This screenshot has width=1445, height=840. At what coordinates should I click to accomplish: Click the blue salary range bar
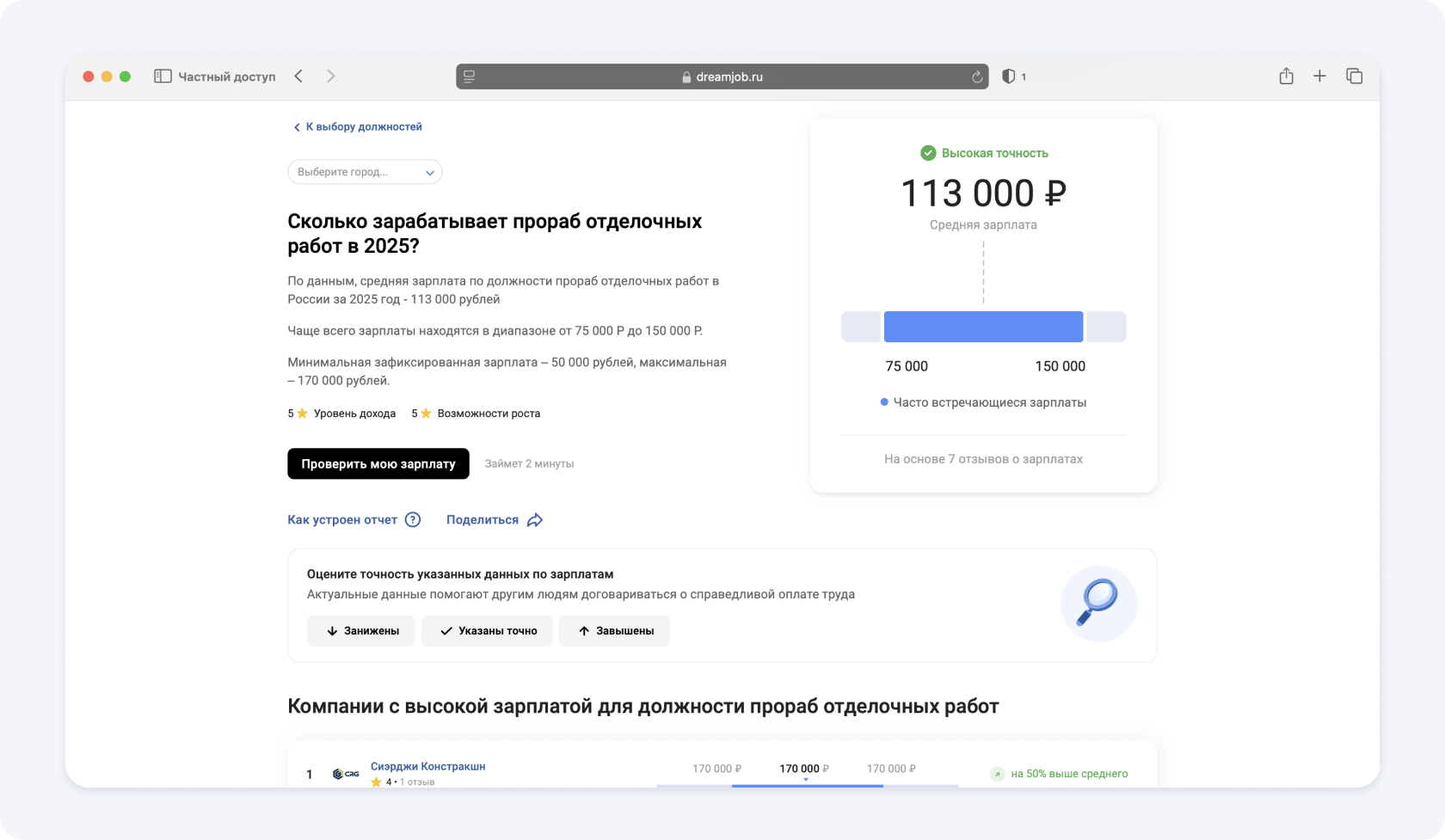click(983, 327)
